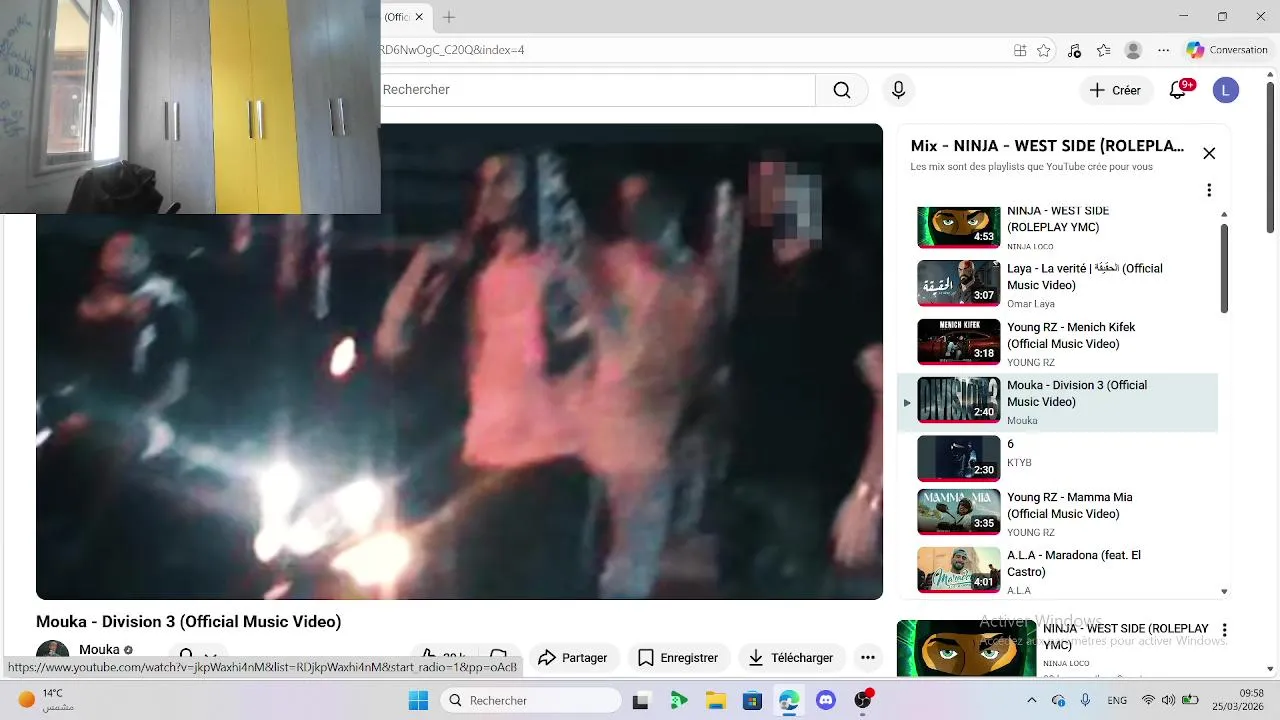Screen dimensions: 1280x720
Task: Select the currently playing 'Mouka - Division 3' playlist item
Action: coord(1058,402)
